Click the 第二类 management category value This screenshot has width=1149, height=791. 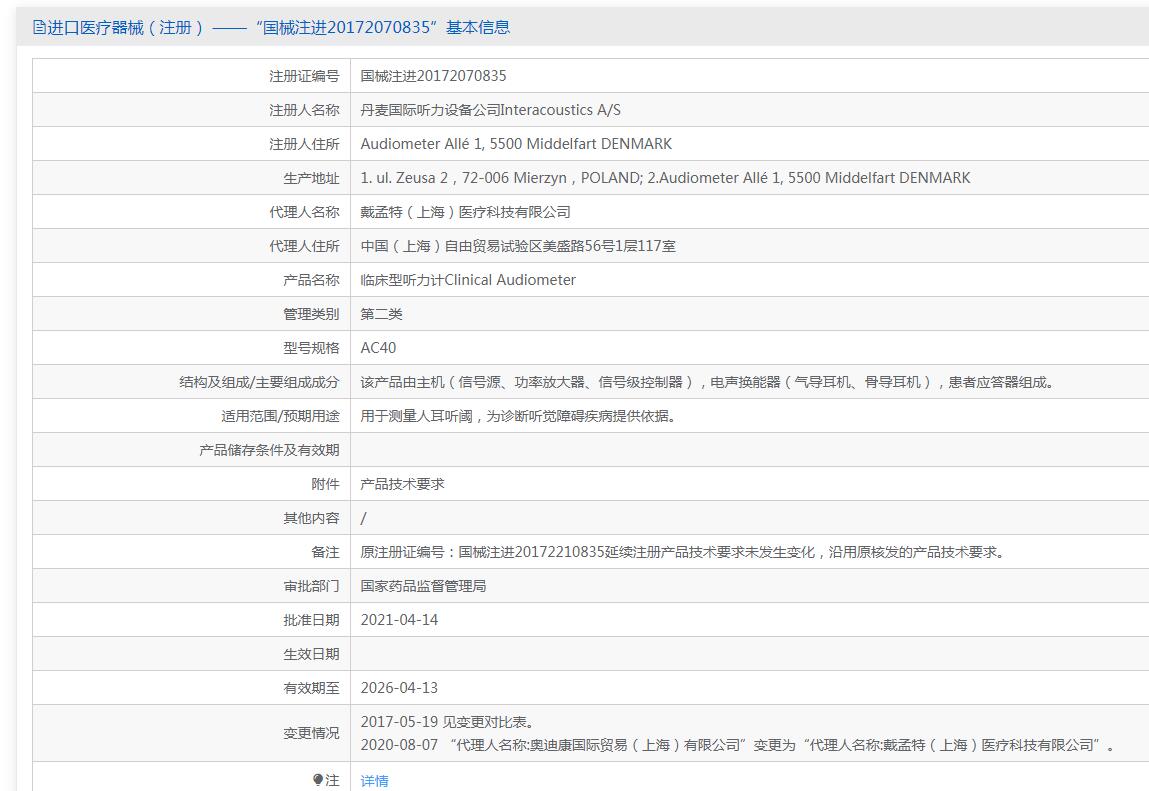381,314
